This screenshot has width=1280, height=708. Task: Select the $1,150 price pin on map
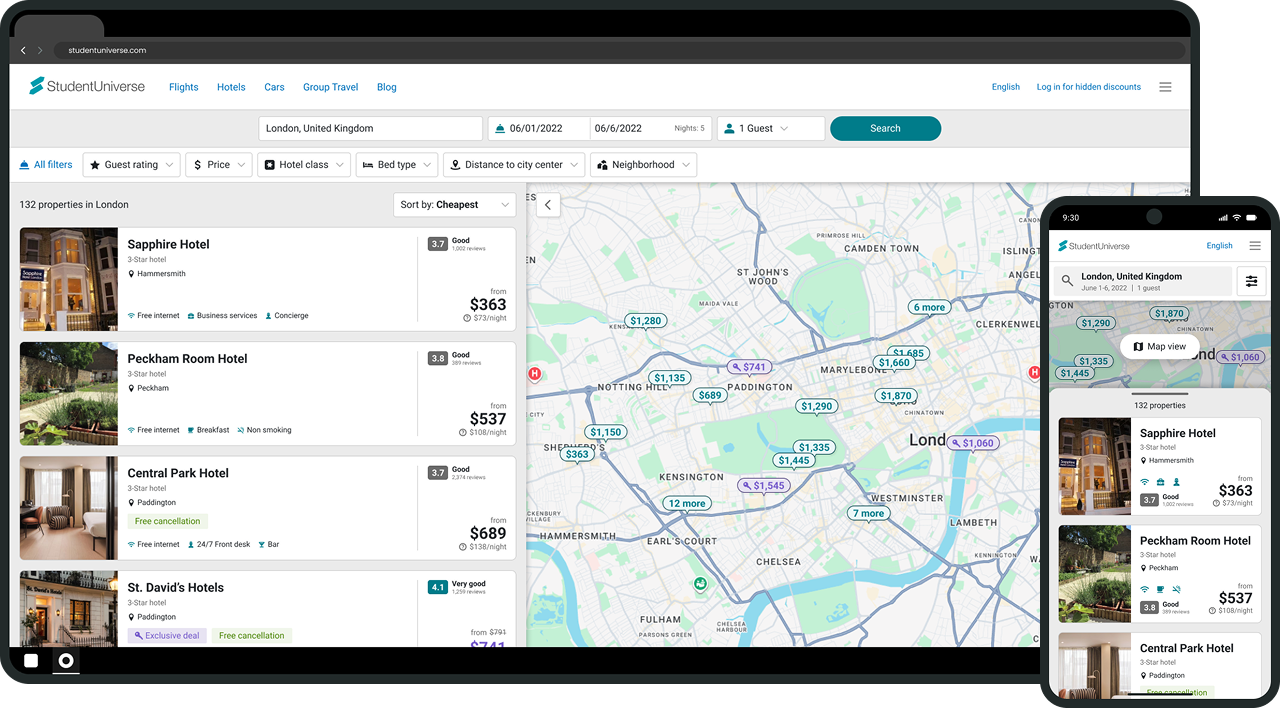605,432
